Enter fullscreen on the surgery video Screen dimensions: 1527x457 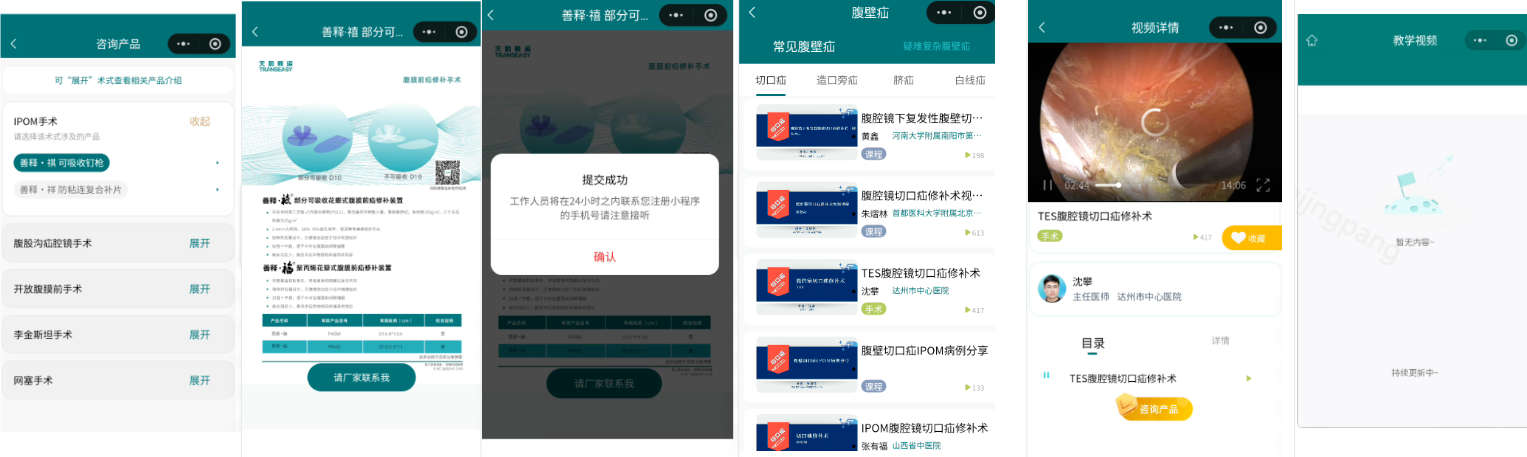1263,185
